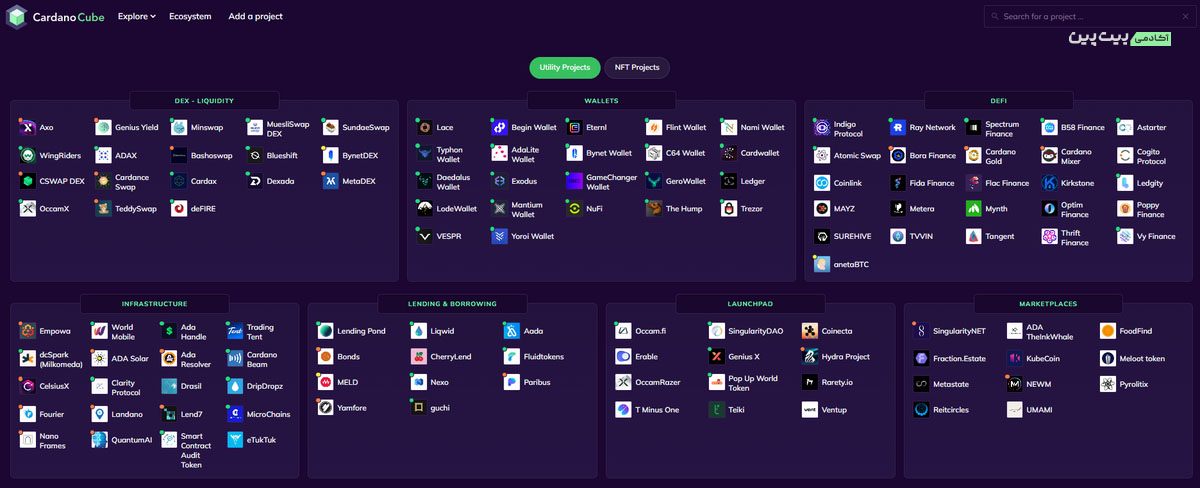Screen dimensions: 1200x488
Task: Click the Indigo Protocol icon
Action: 821,128
